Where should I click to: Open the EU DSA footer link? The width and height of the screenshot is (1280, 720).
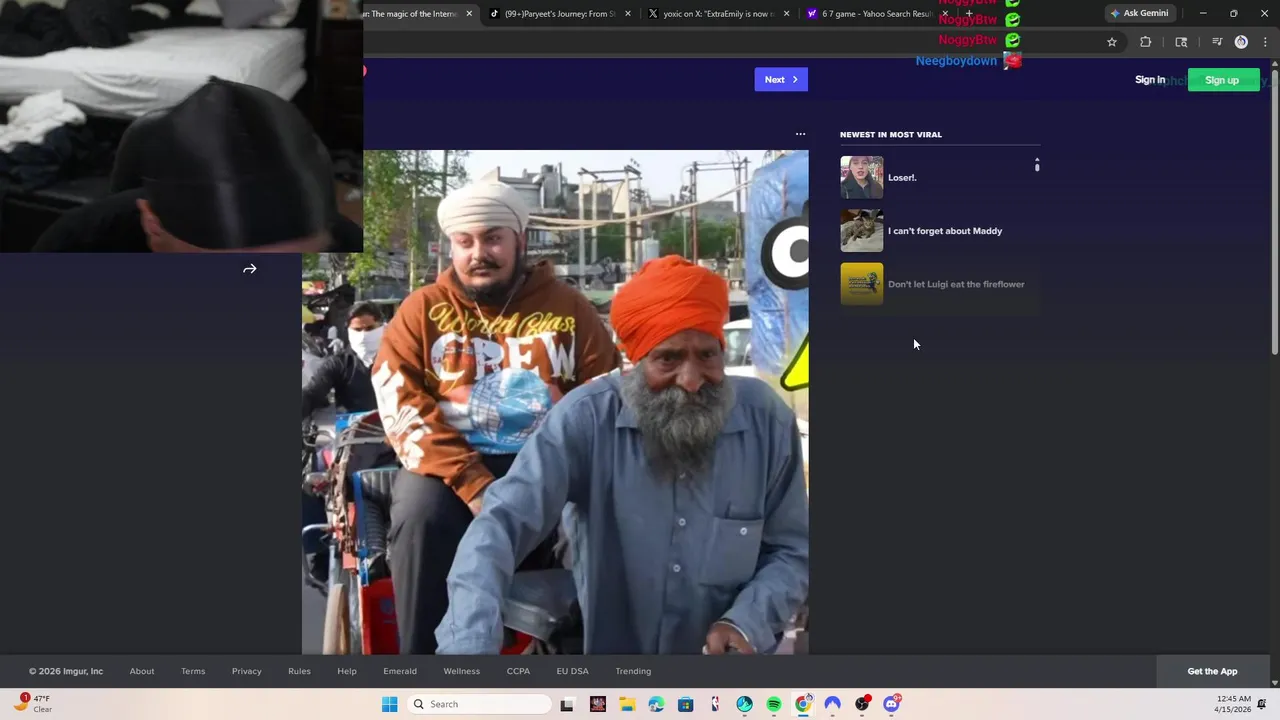573,671
